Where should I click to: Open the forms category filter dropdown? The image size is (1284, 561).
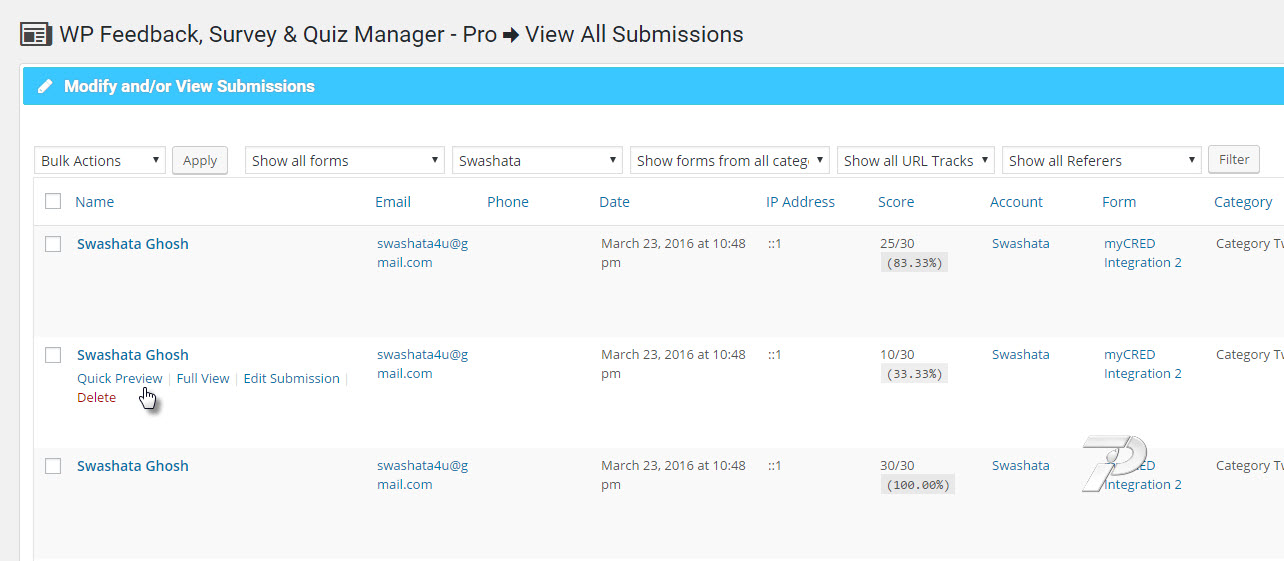[730, 160]
